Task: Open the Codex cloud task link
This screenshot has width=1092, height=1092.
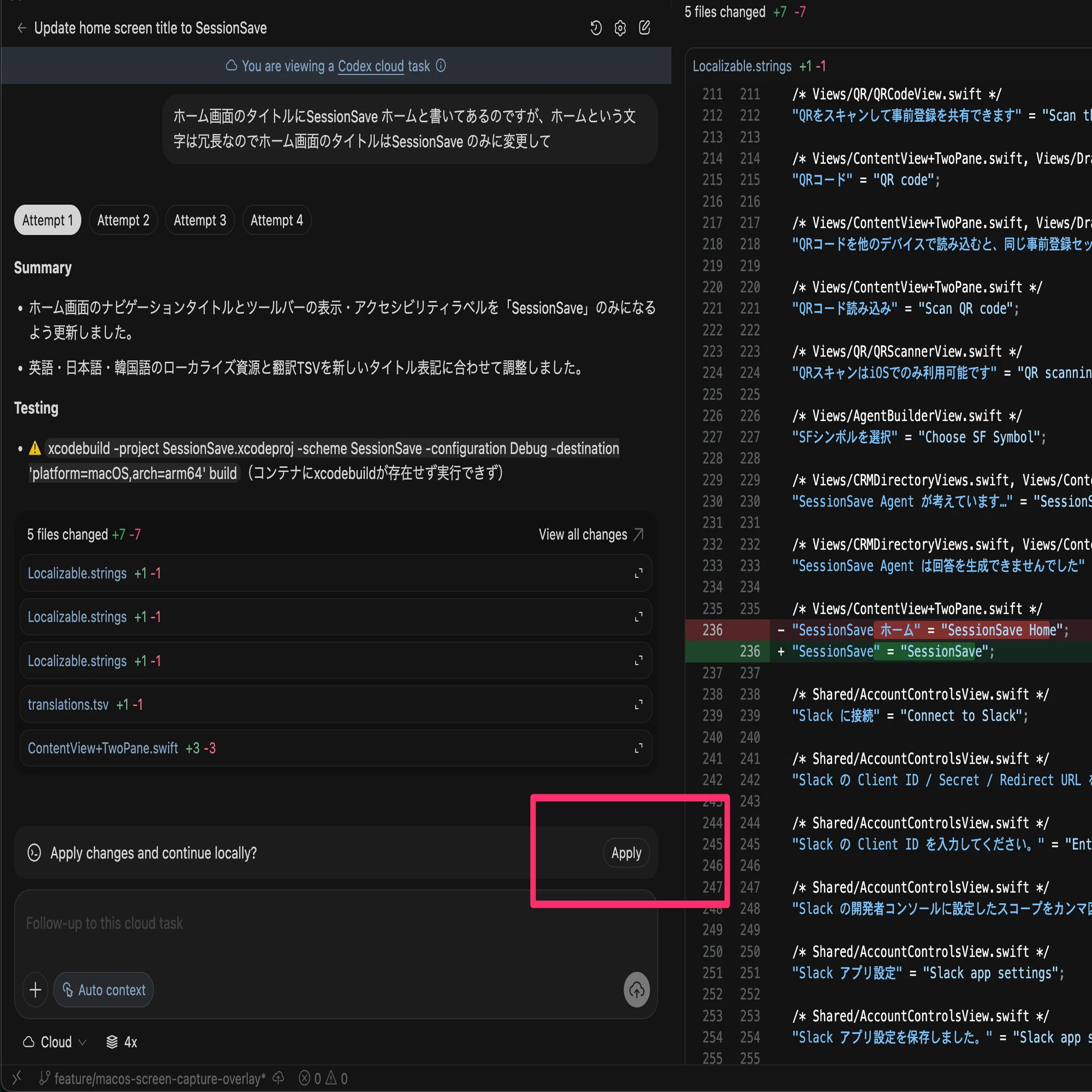Action: 371,66
